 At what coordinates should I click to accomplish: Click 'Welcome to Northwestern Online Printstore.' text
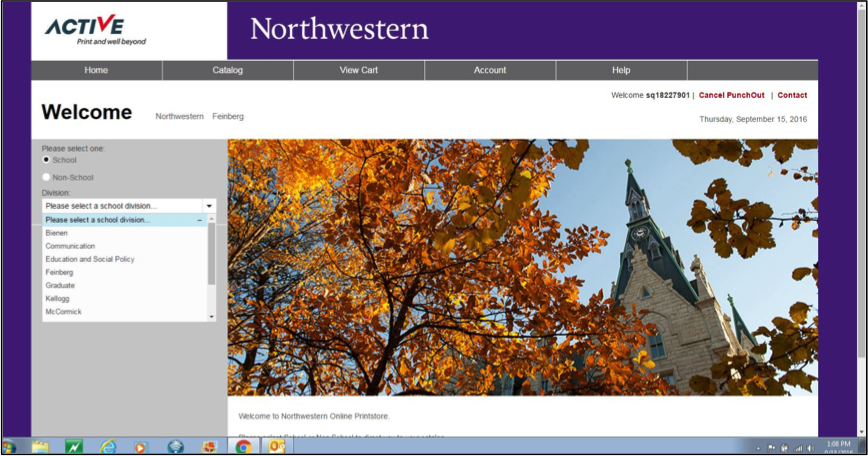pos(314,416)
